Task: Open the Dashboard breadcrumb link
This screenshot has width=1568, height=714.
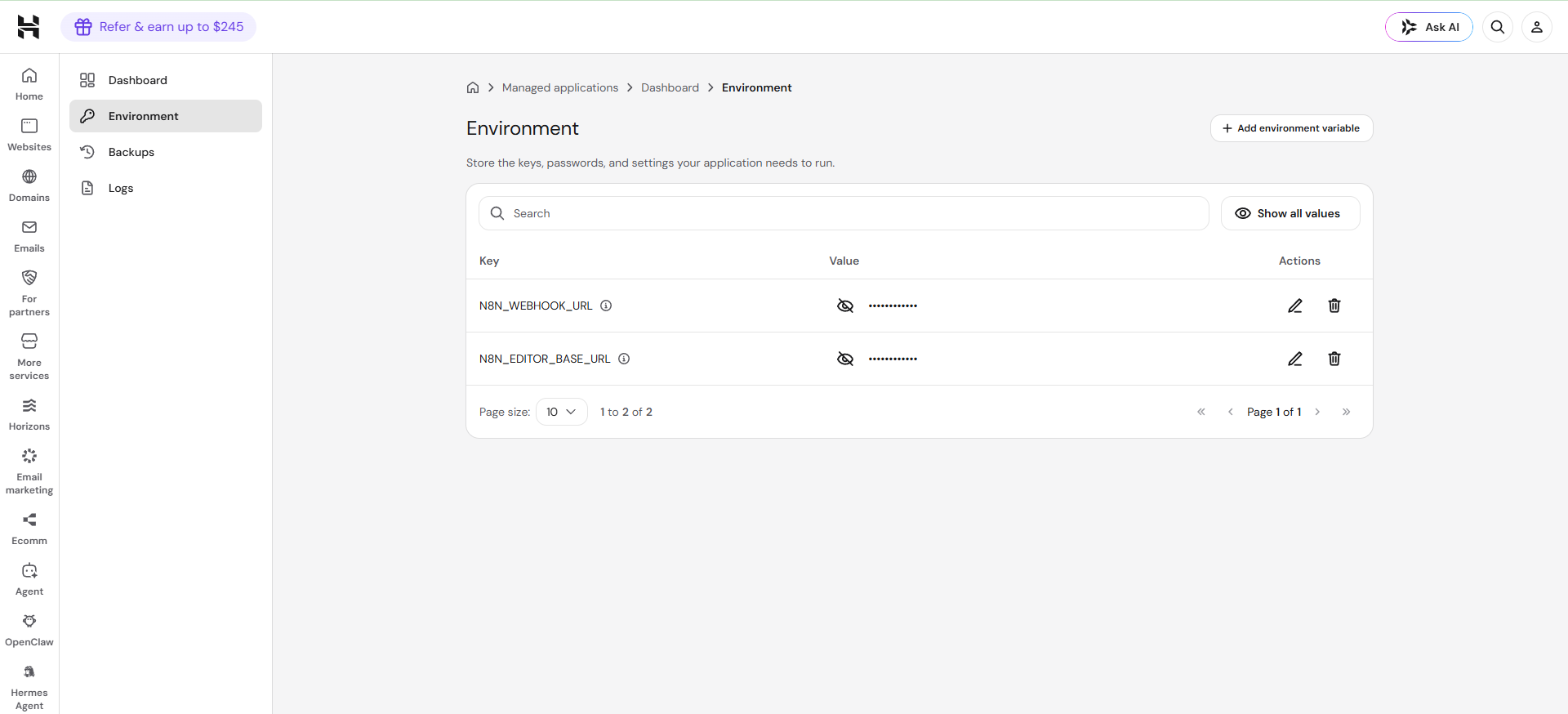Action: pyautogui.click(x=670, y=87)
